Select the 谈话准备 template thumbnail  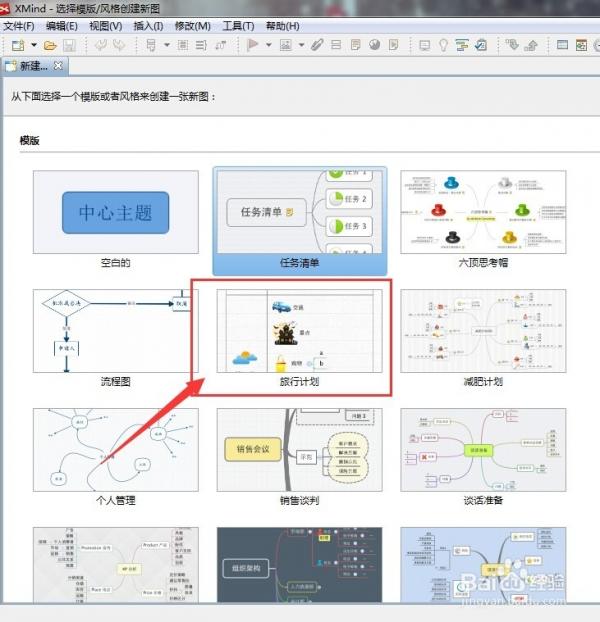click(x=483, y=450)
